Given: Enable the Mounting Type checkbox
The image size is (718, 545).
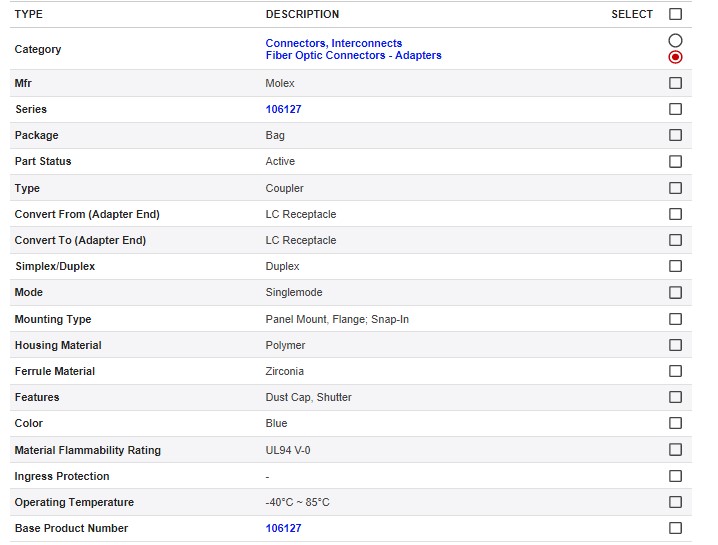Looking at the screenshot, I should [x=675, y=319].
